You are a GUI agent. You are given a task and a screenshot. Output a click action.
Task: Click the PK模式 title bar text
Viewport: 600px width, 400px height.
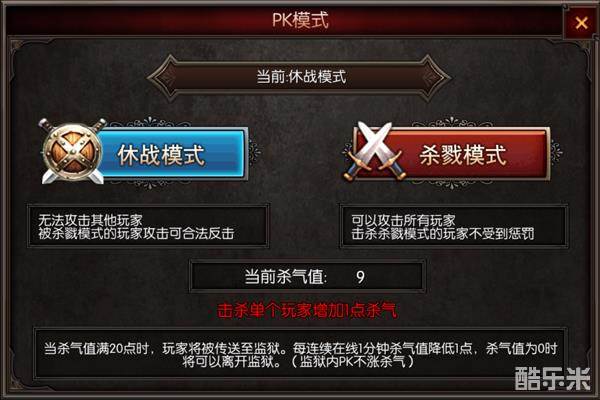(300, 20)
